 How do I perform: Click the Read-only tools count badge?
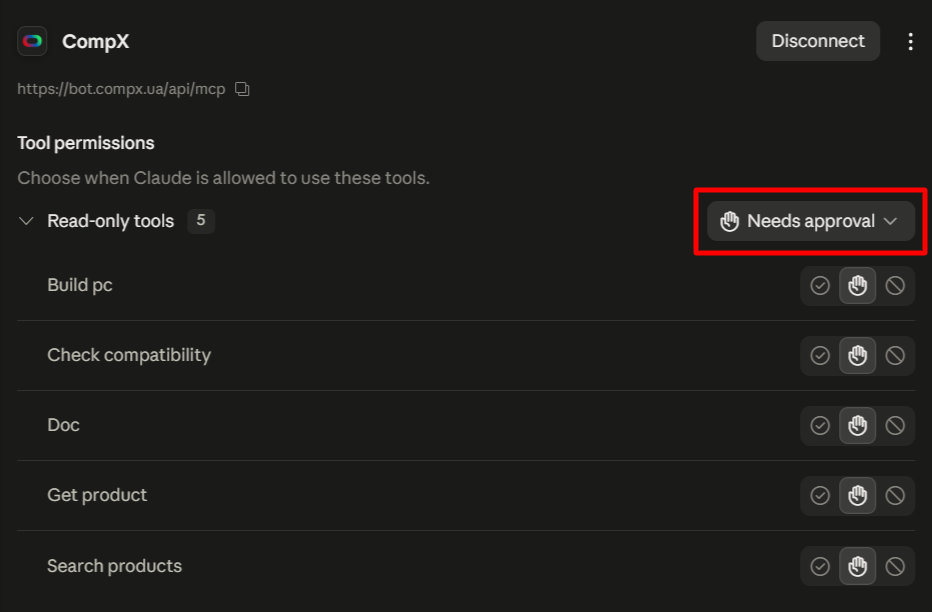pyautogui.click(x=201, y=221)
